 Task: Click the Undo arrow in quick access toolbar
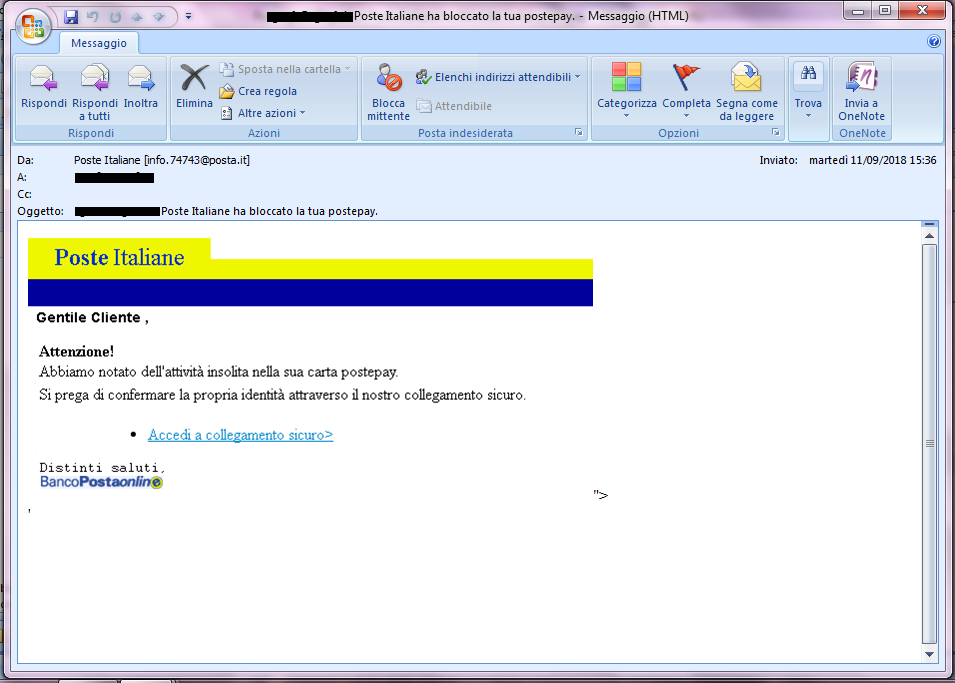(93, 17)
